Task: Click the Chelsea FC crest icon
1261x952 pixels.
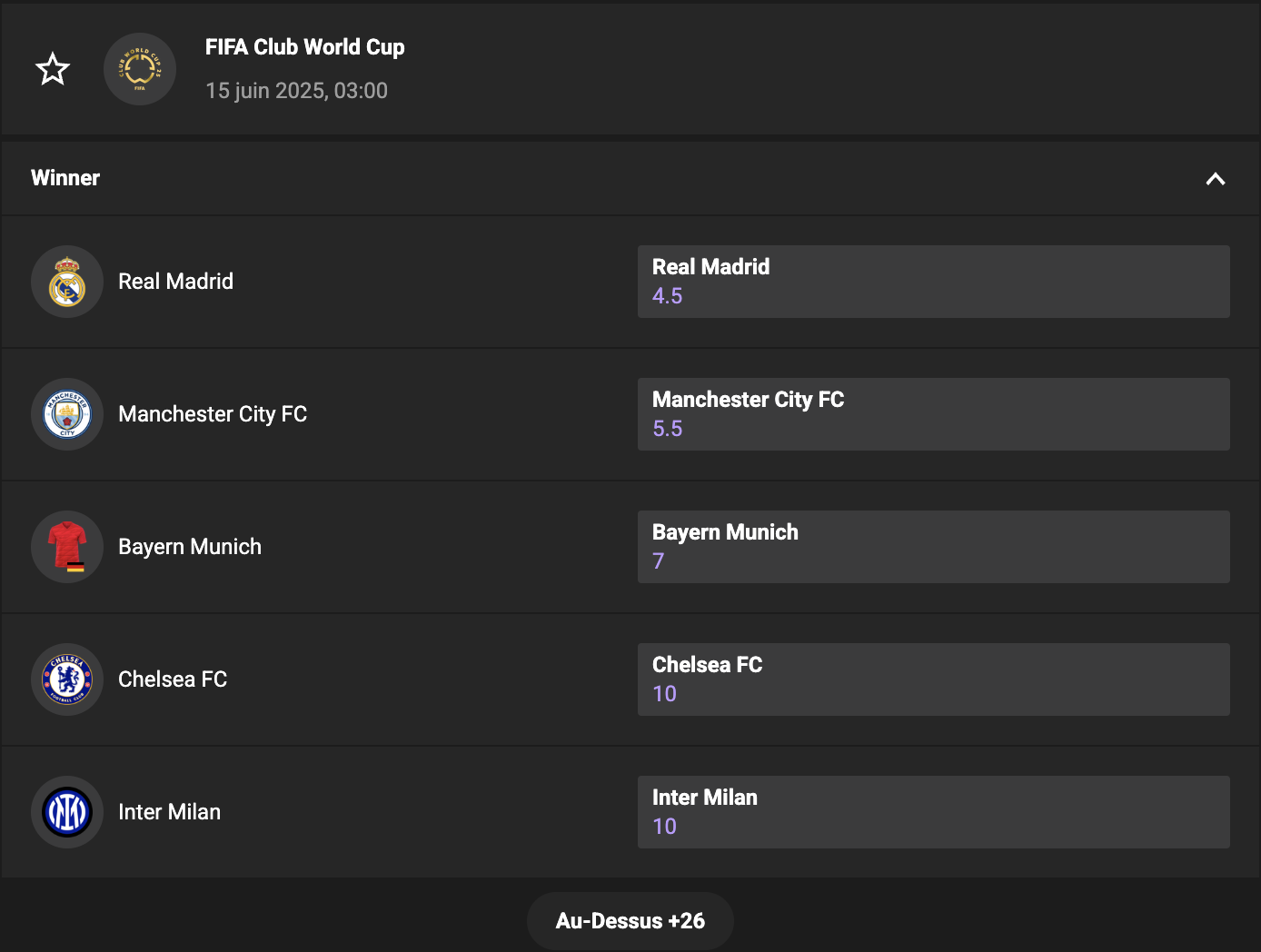Action: pos(67,679)
